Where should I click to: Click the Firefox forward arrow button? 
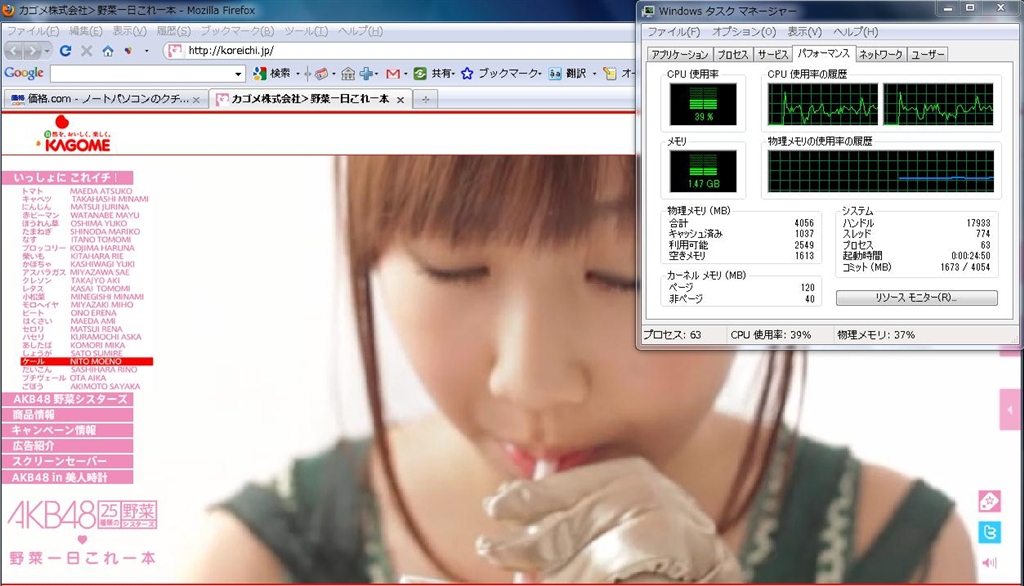coord(33,50)
